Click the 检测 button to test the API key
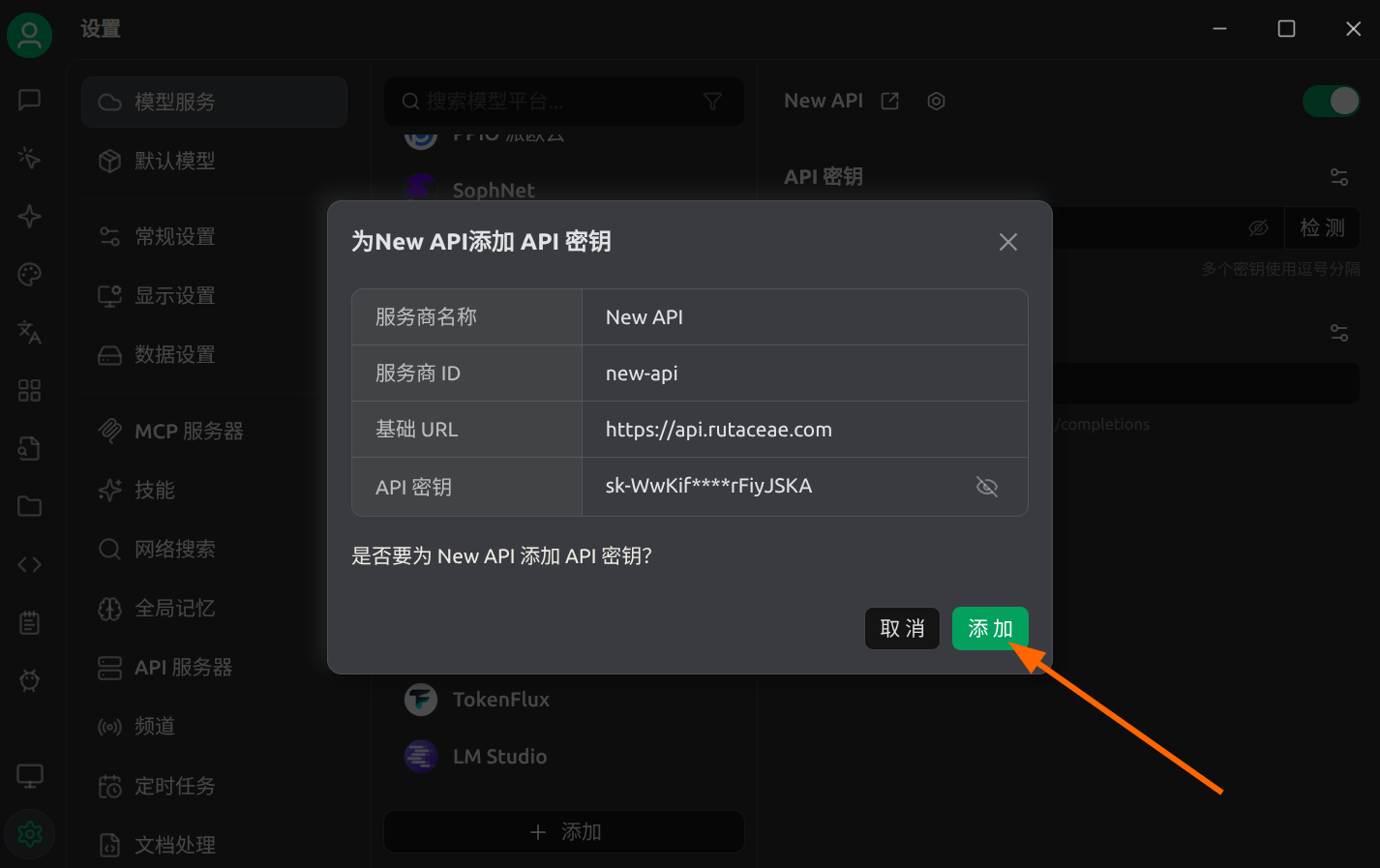This screenshot has width=1380, height=868. 1322,227
